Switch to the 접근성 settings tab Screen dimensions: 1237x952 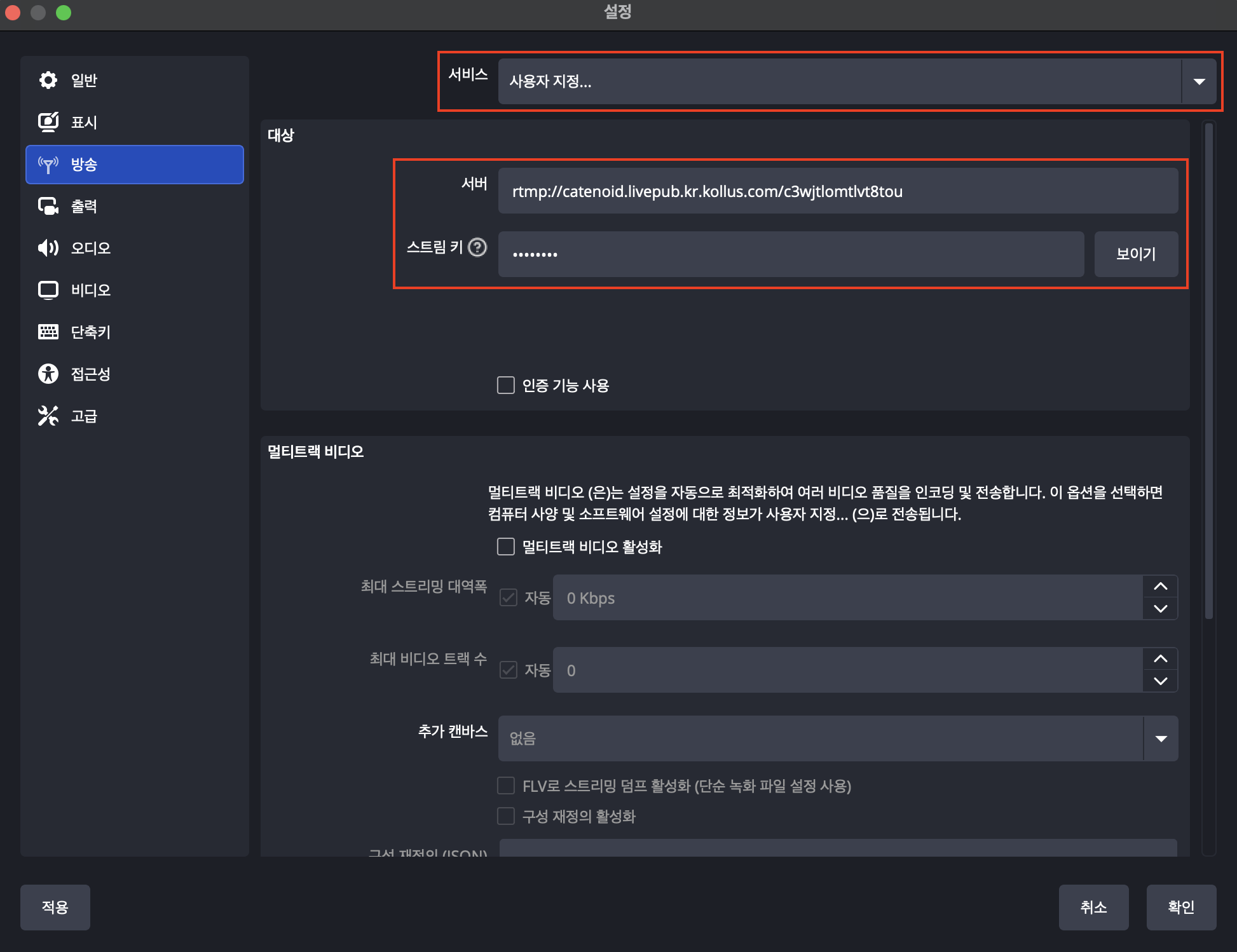point(48,374)
